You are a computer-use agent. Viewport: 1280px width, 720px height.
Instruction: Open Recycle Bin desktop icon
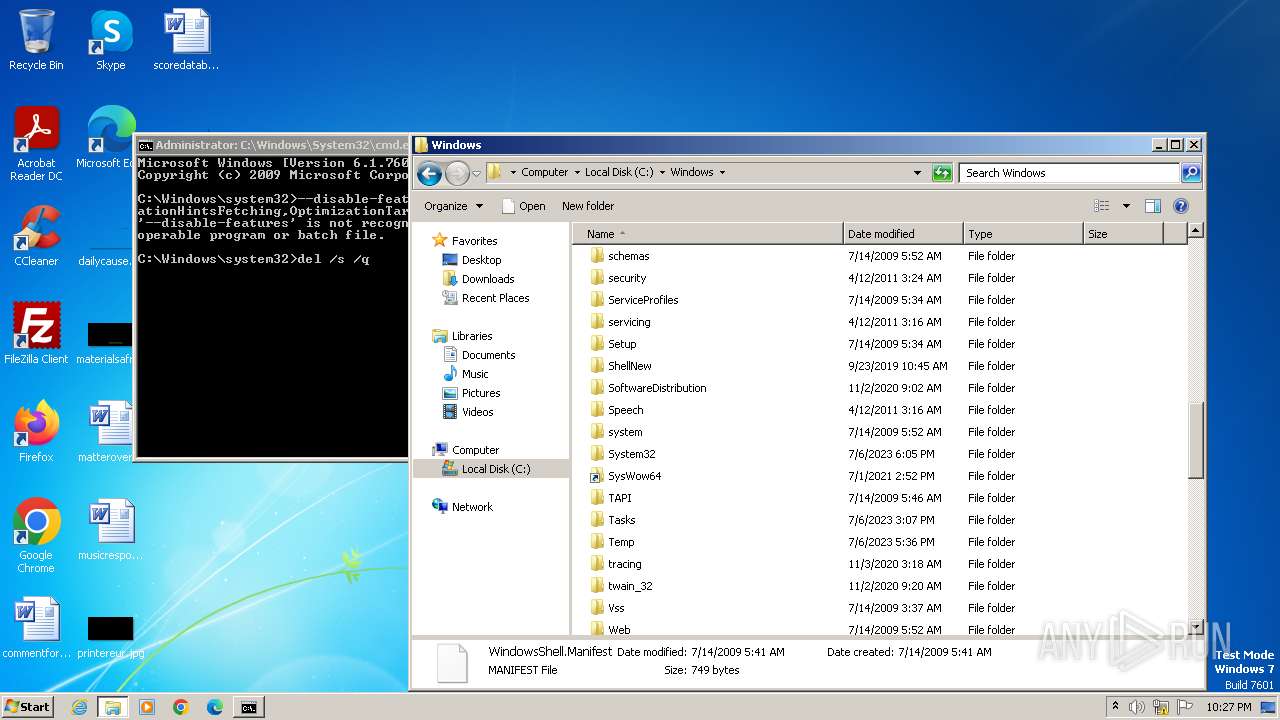coord(36,40)
